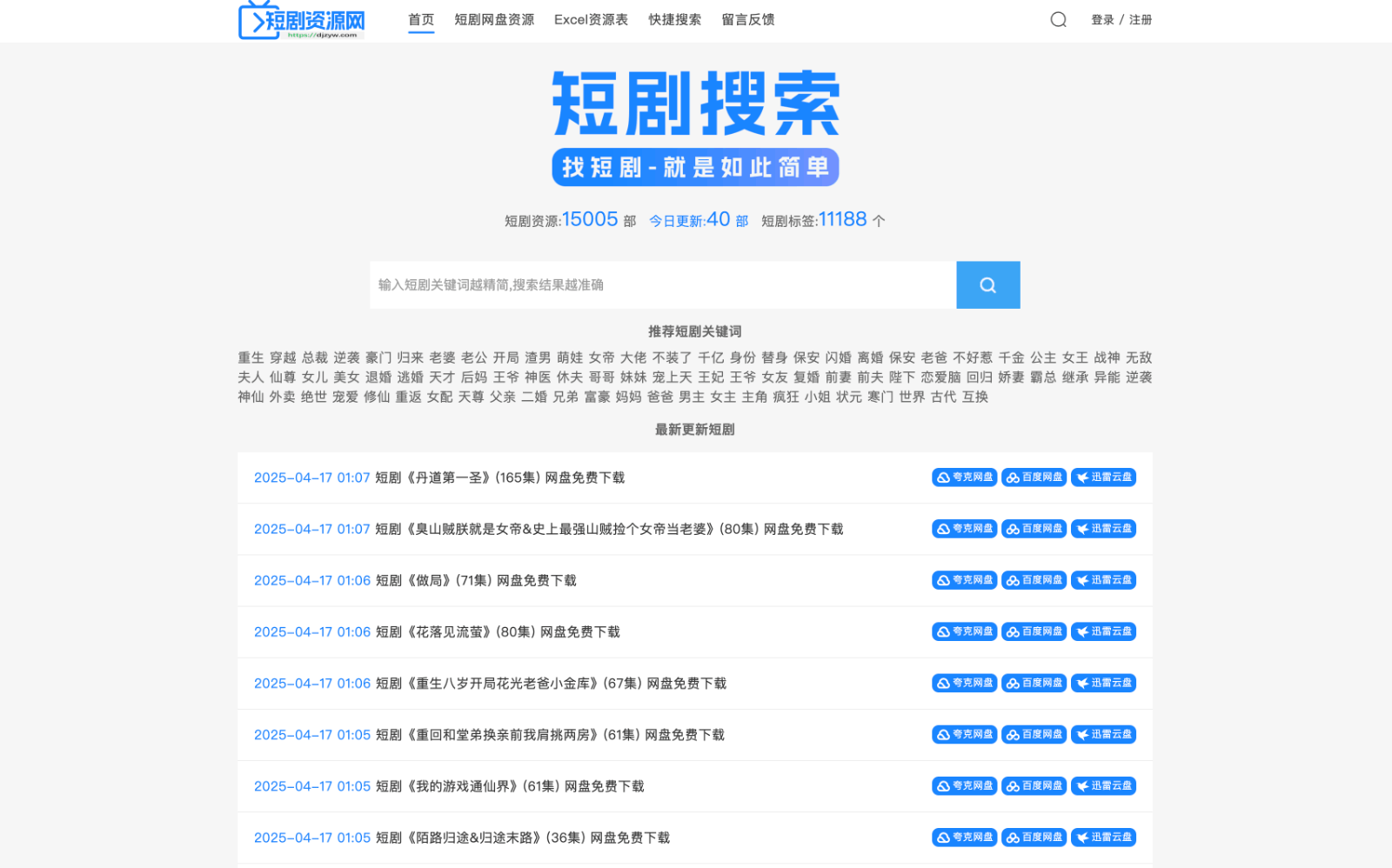Open 夸克网盘 for 丹道第一圣
This screenshot has height=868, width=1392.
(x=964, y=477)
